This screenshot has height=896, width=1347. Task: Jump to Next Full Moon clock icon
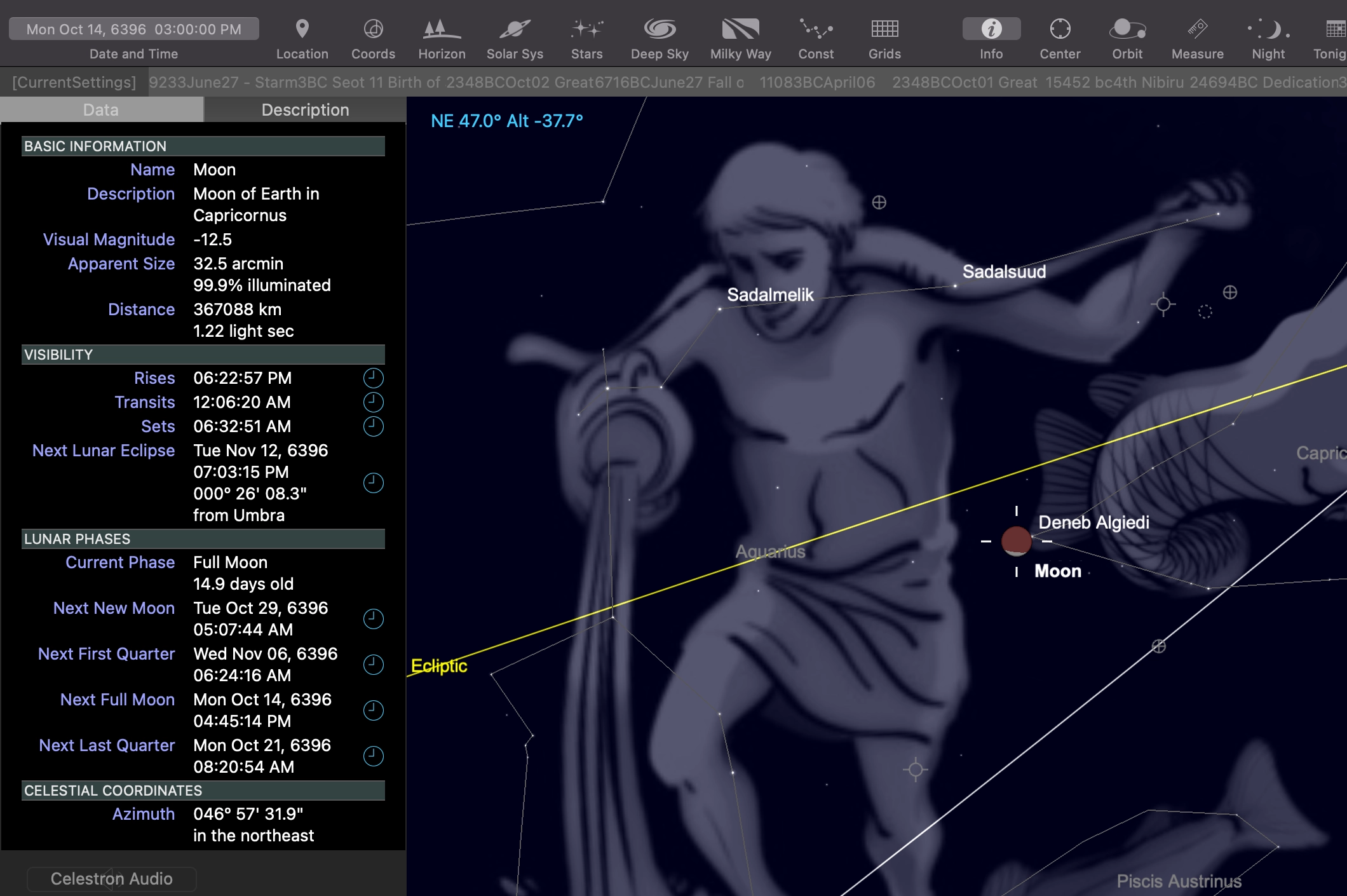pyautogui.click(x=373, y=710)
